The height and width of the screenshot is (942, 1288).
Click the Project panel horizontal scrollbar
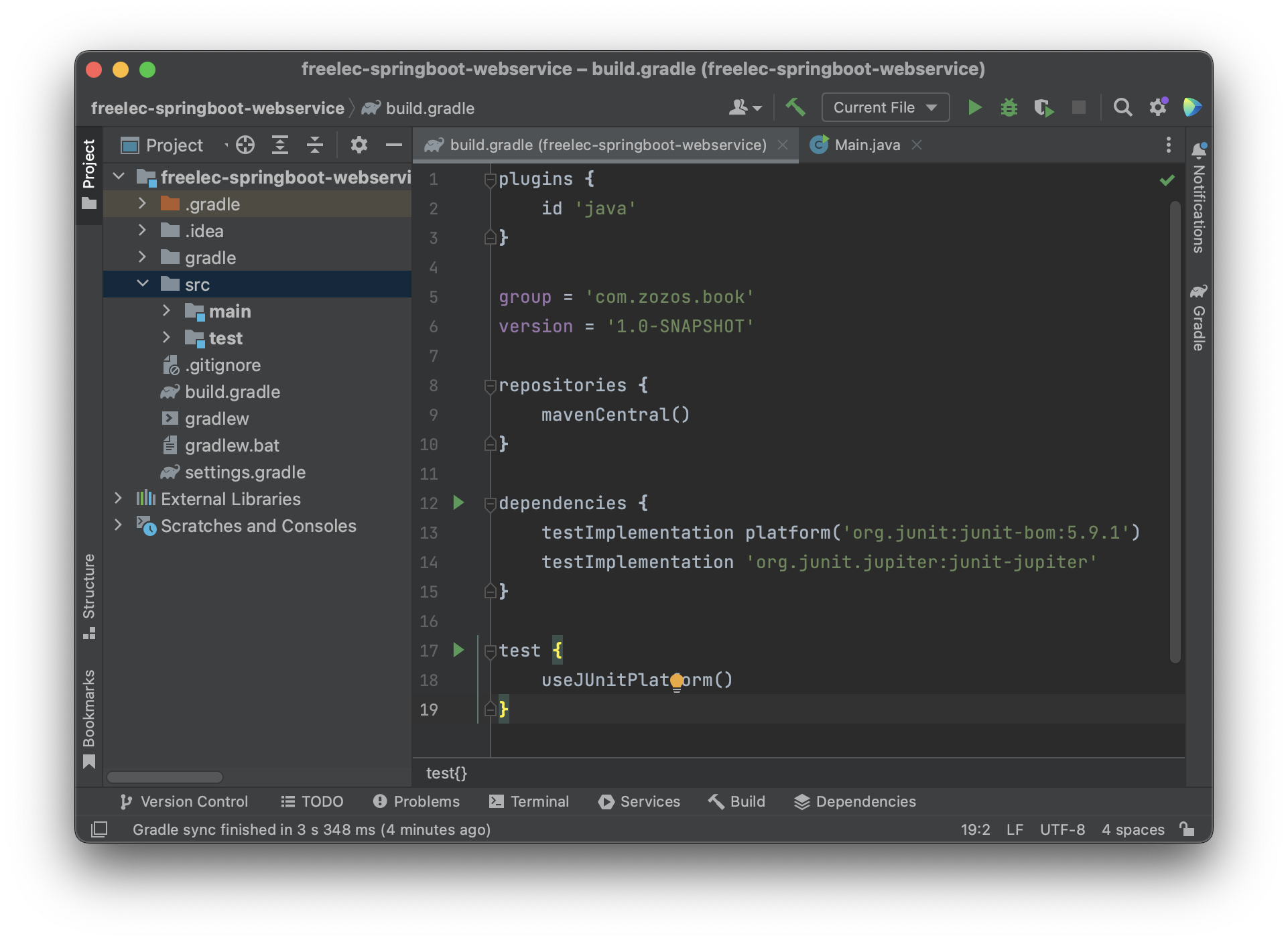point(165,777)
